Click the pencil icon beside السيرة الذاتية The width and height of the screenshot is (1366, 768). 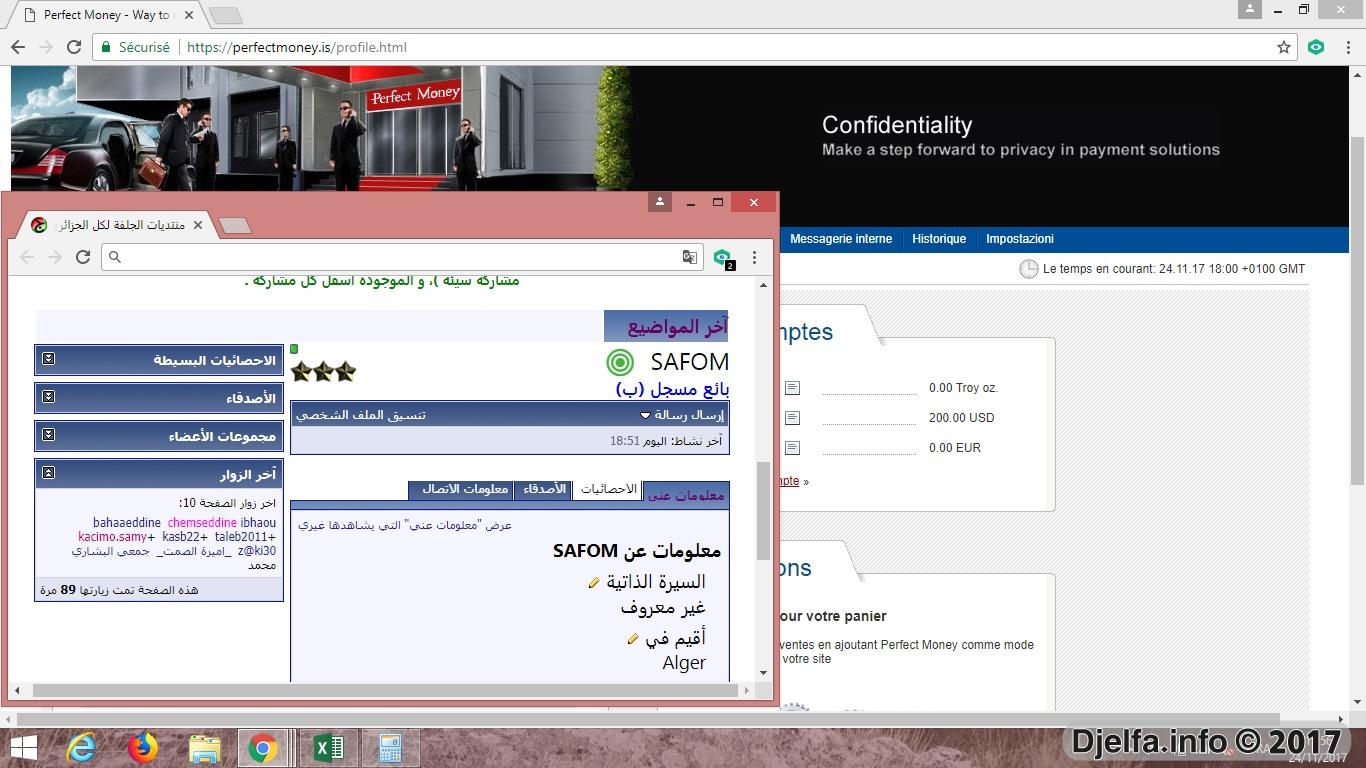pyautogui.click(x=594, y=582)
